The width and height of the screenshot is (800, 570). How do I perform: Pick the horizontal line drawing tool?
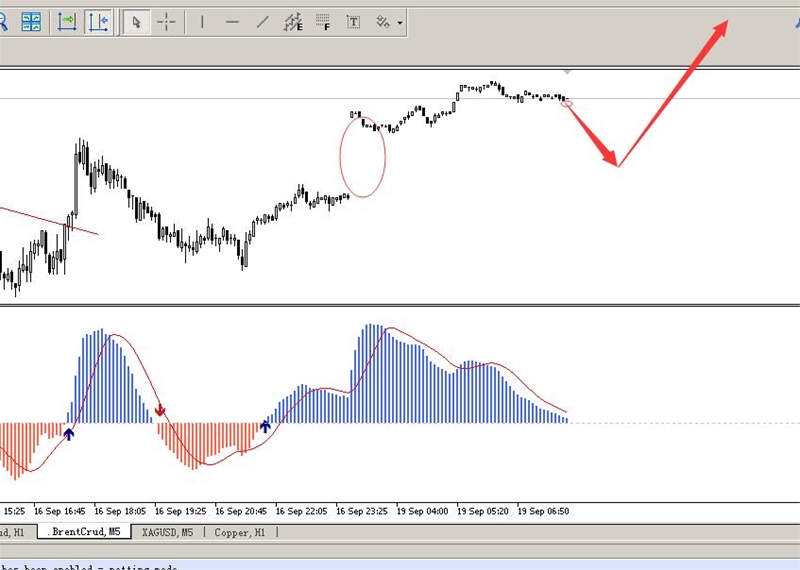[232, 22]
